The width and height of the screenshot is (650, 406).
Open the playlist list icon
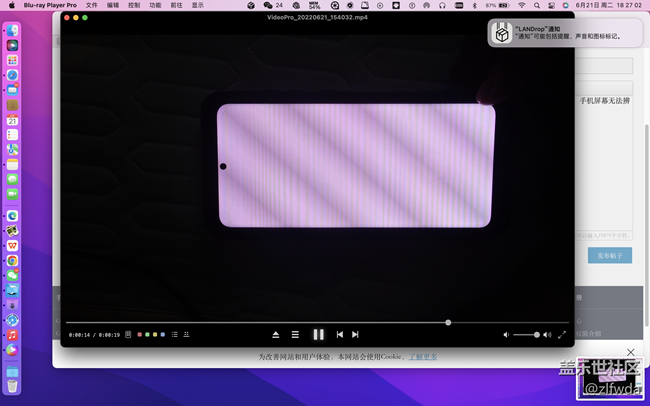(x=175, y=335)
